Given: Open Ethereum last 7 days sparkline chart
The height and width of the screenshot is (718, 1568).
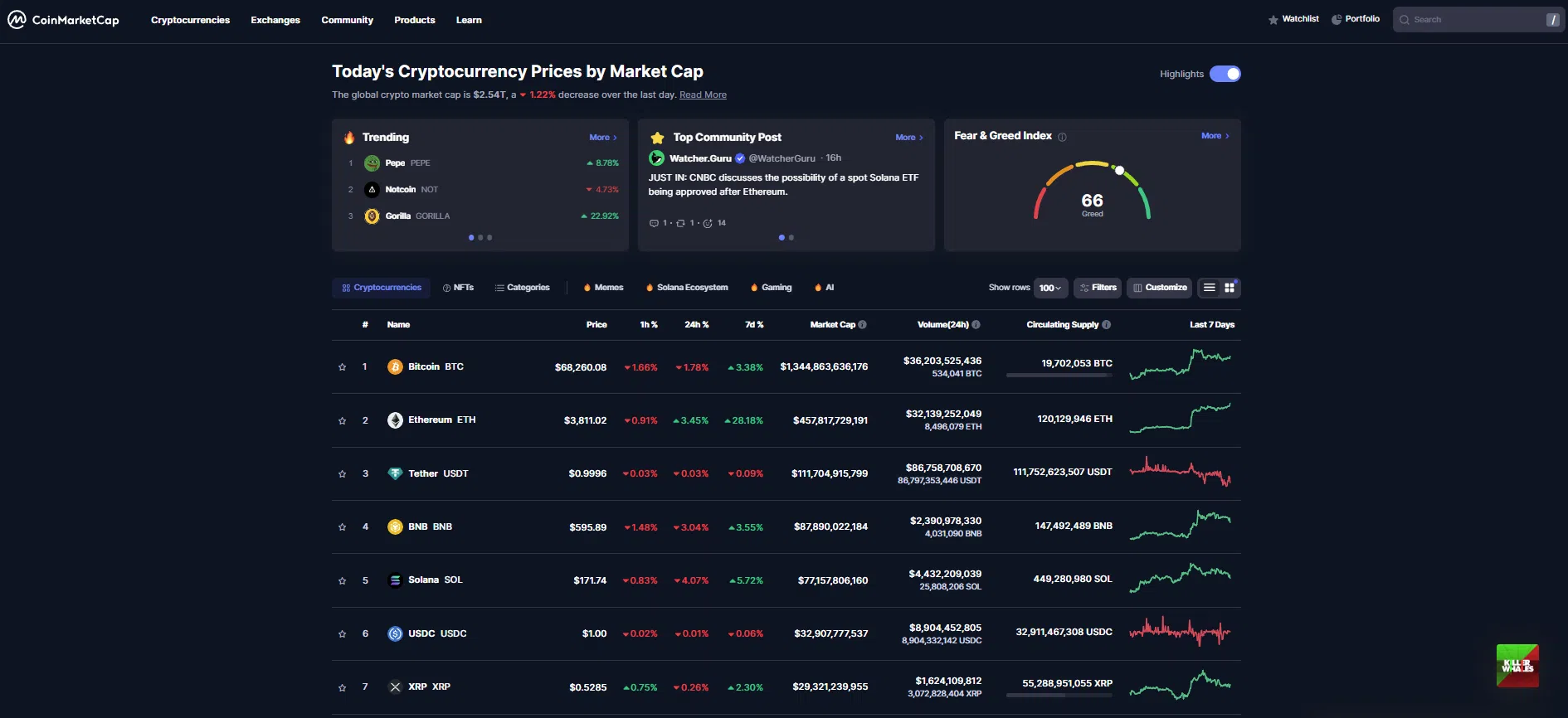Looking at the screenshot, I should coord(1180,418).
